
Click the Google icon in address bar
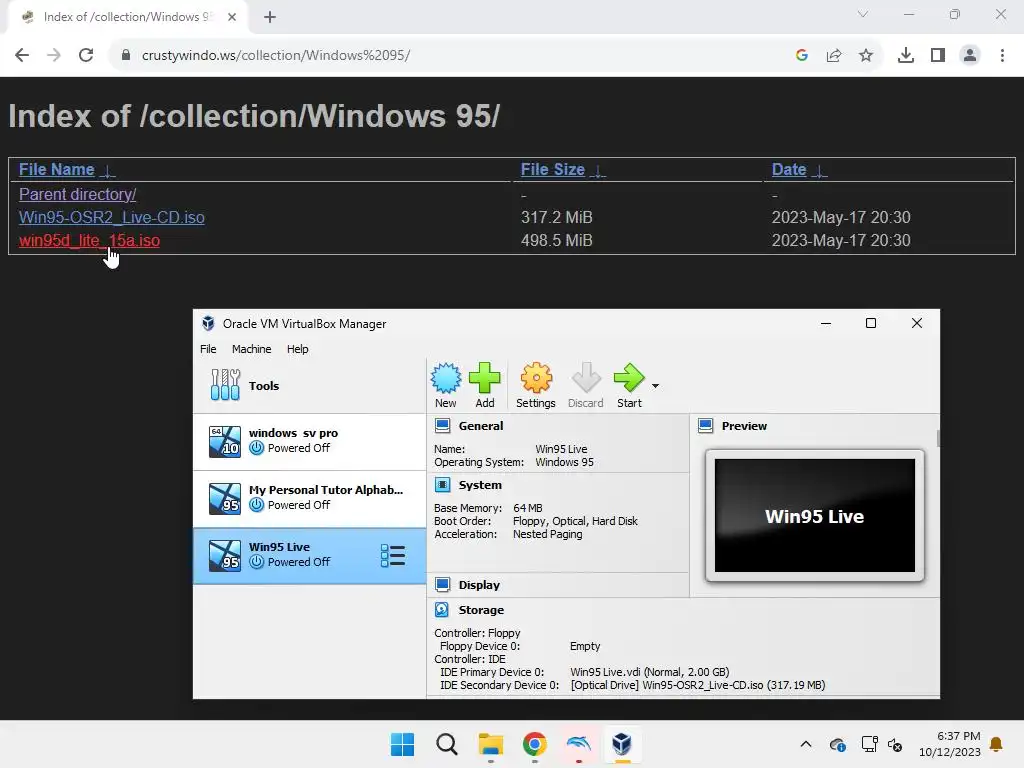pos(802,56)
